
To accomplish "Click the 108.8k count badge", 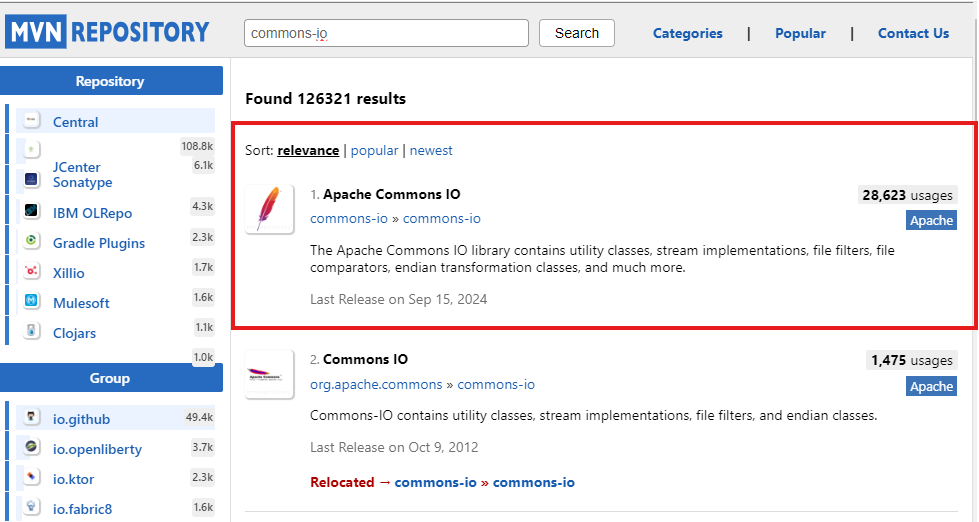I will (x=197, y=146).
